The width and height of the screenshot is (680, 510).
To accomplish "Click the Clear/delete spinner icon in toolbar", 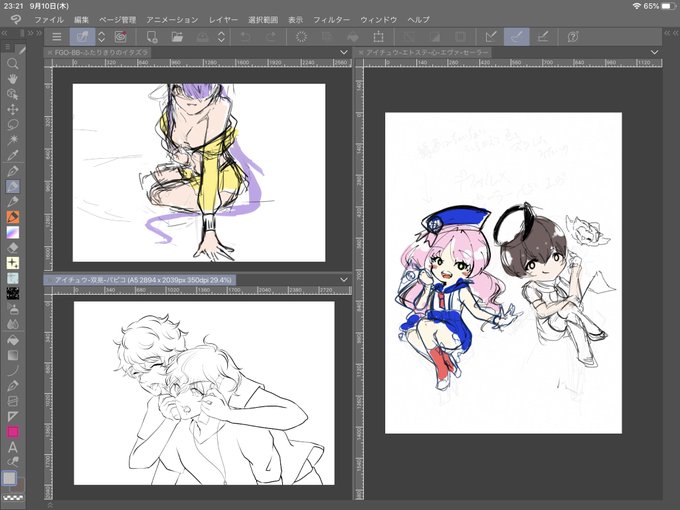I will click(301, 37).
